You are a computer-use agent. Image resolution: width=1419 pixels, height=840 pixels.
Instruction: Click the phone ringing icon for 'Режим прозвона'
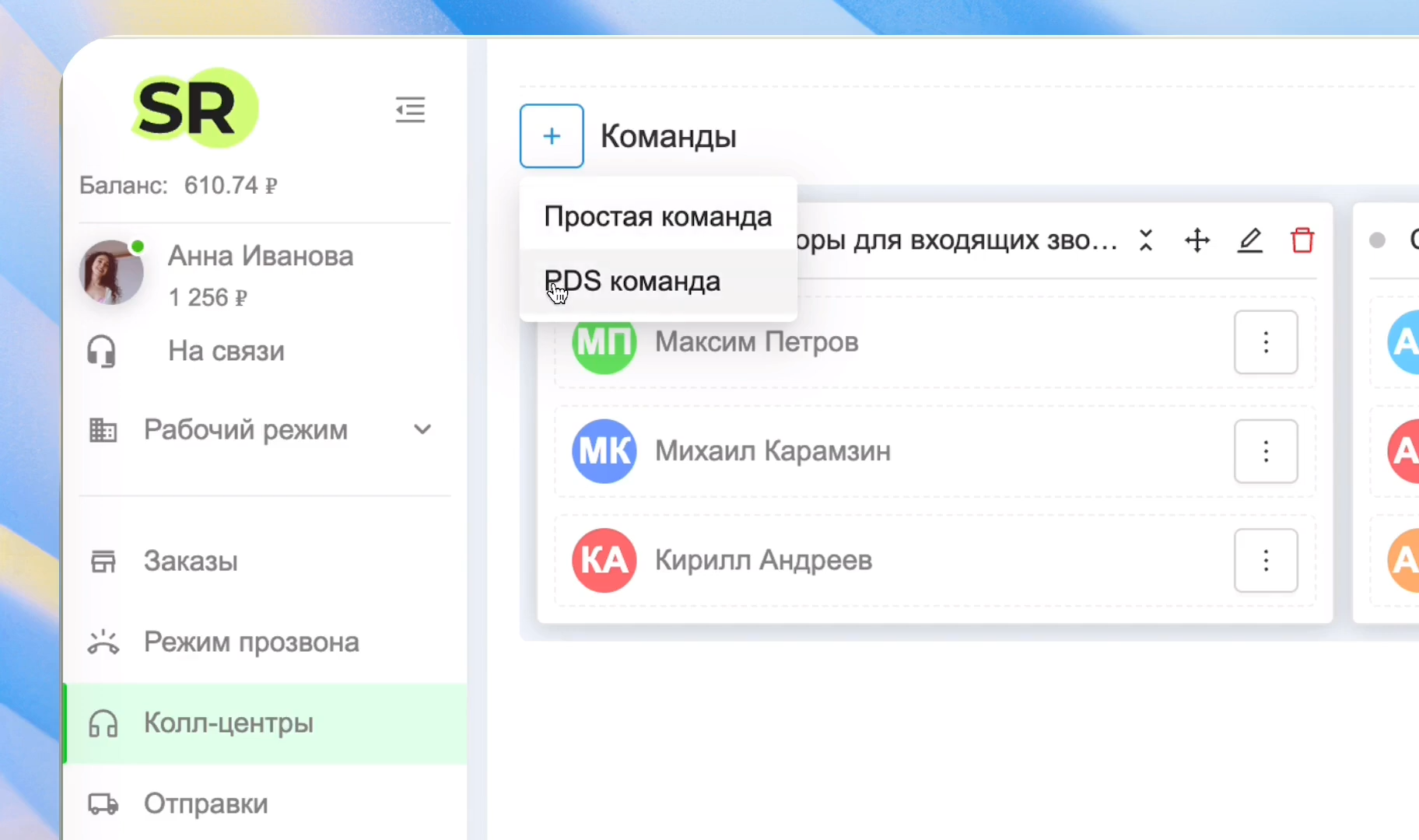click(x=103, y=642)
